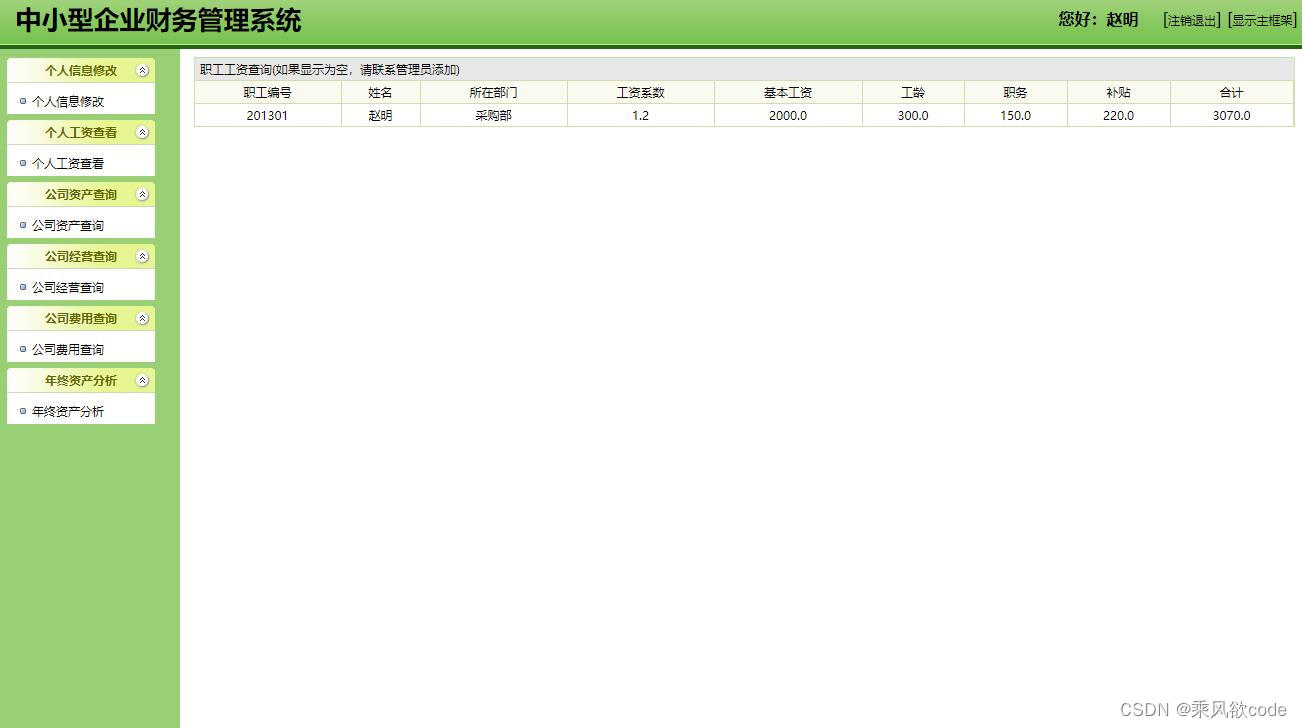Click the 中小型企业财务管理系统 title banner
Screen dimensions: 1302x728
(160, 20)
